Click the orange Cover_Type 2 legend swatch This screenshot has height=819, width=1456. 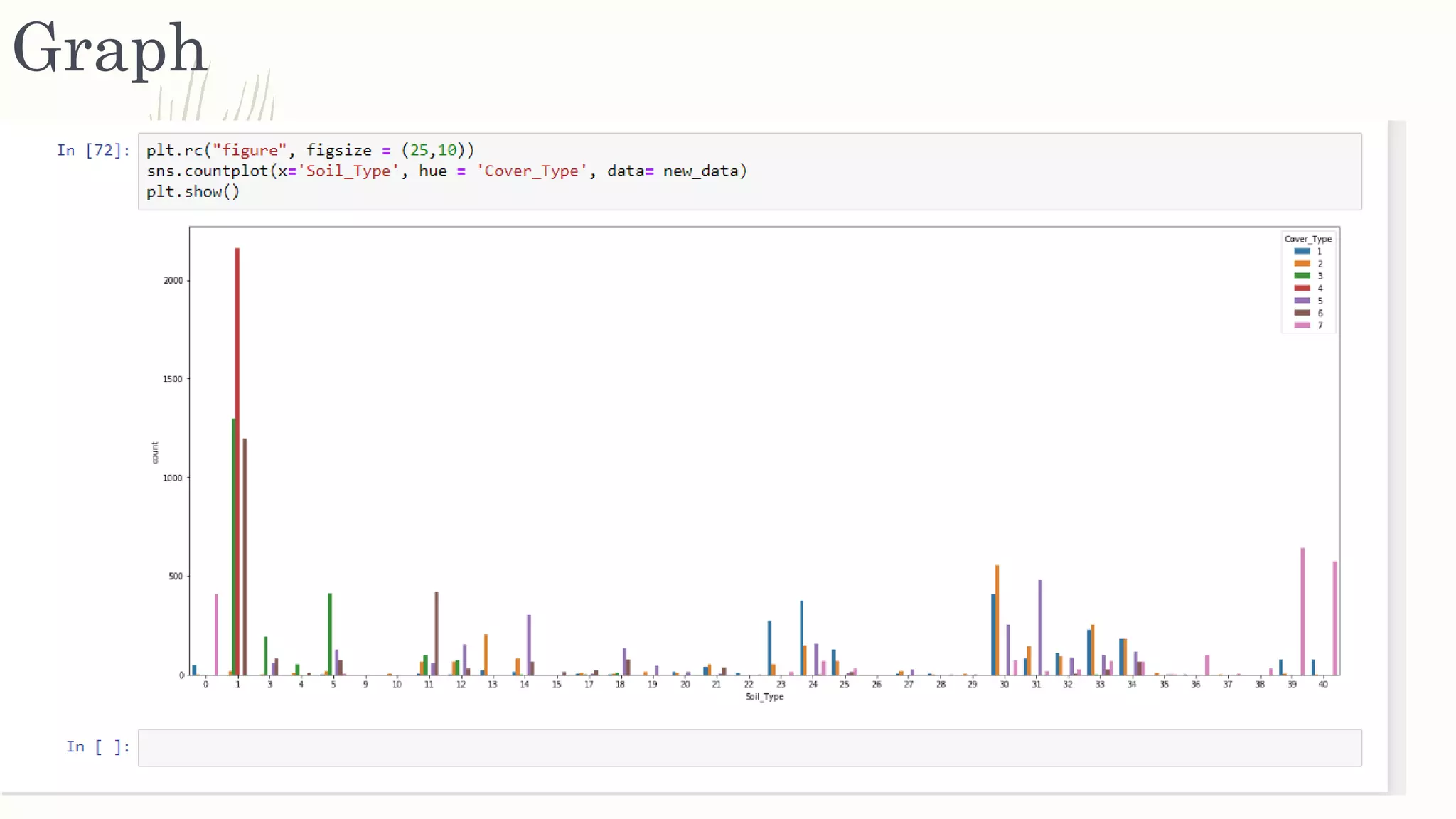pyautogui.click(x=1302, y=264)
